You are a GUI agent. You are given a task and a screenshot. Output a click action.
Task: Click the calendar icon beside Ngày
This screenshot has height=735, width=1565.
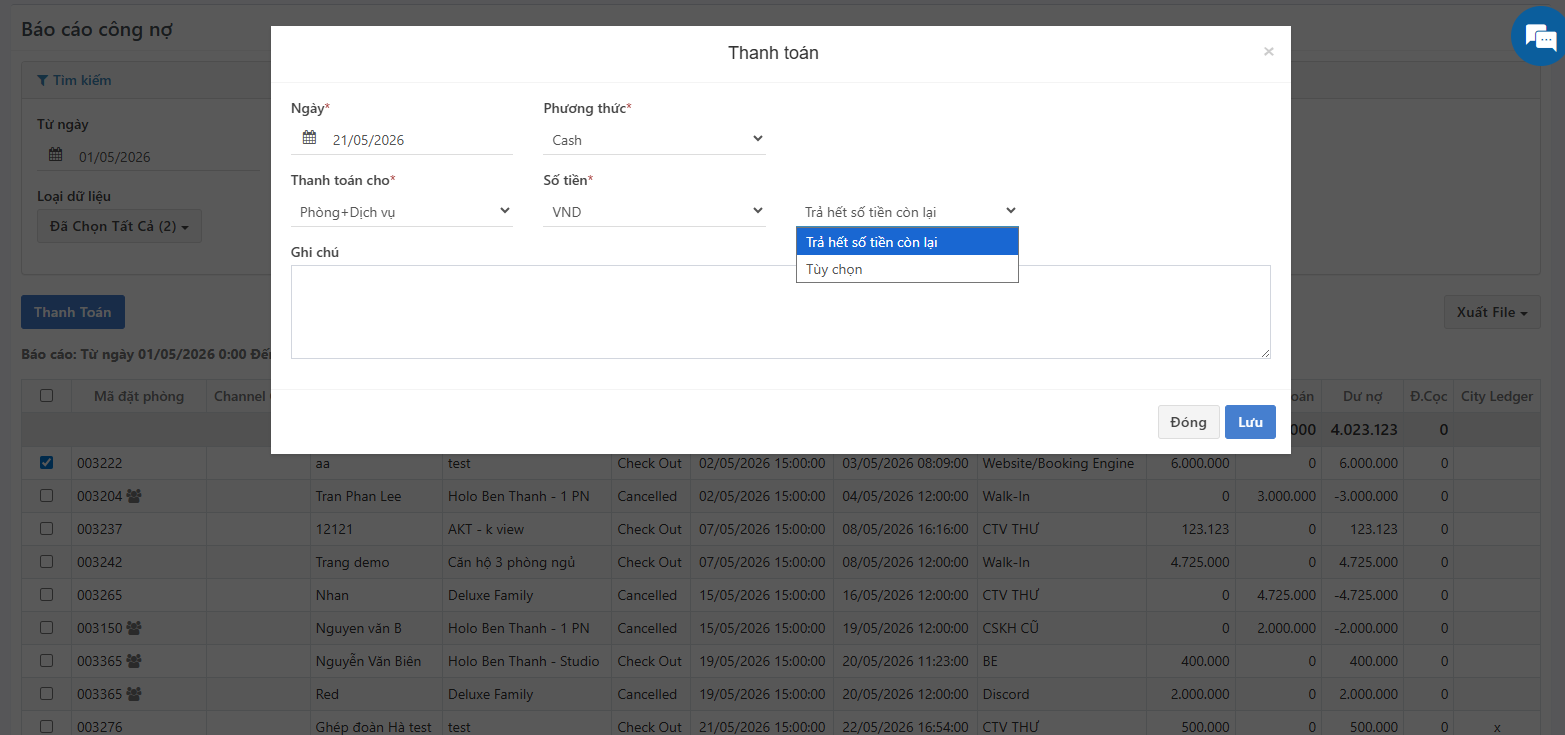pyautogui.click(x=309, y=138)
